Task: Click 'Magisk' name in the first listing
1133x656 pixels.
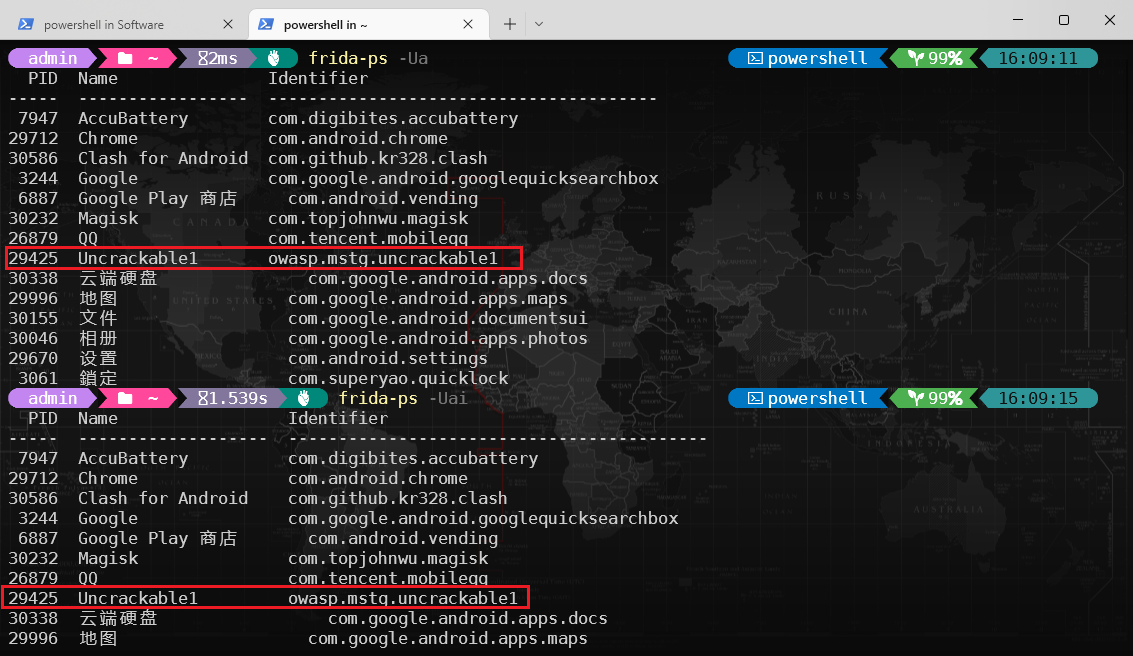Action: pyautogui.click(x=108, y=218)
